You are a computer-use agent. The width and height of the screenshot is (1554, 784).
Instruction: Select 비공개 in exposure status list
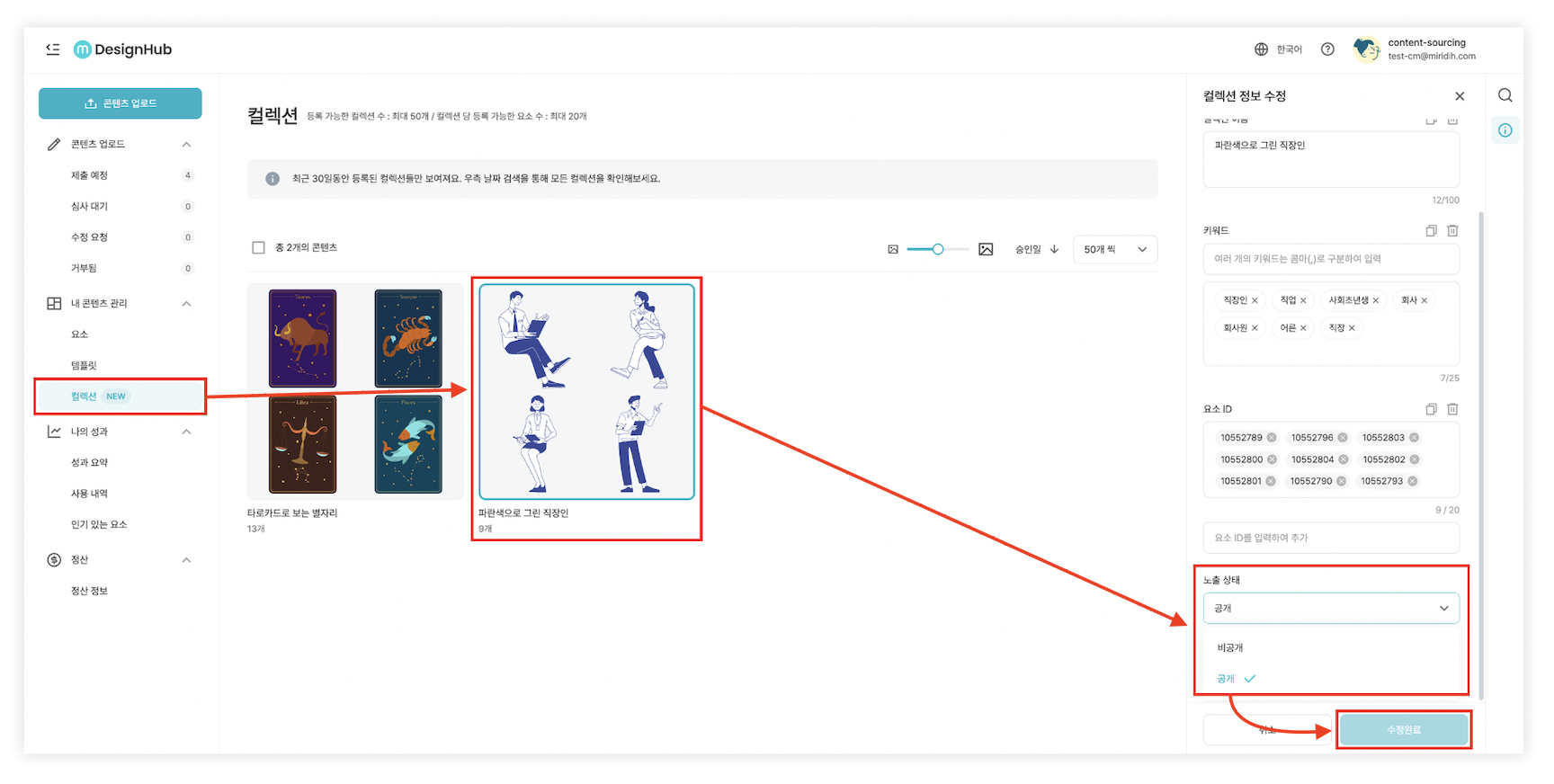1230,647
